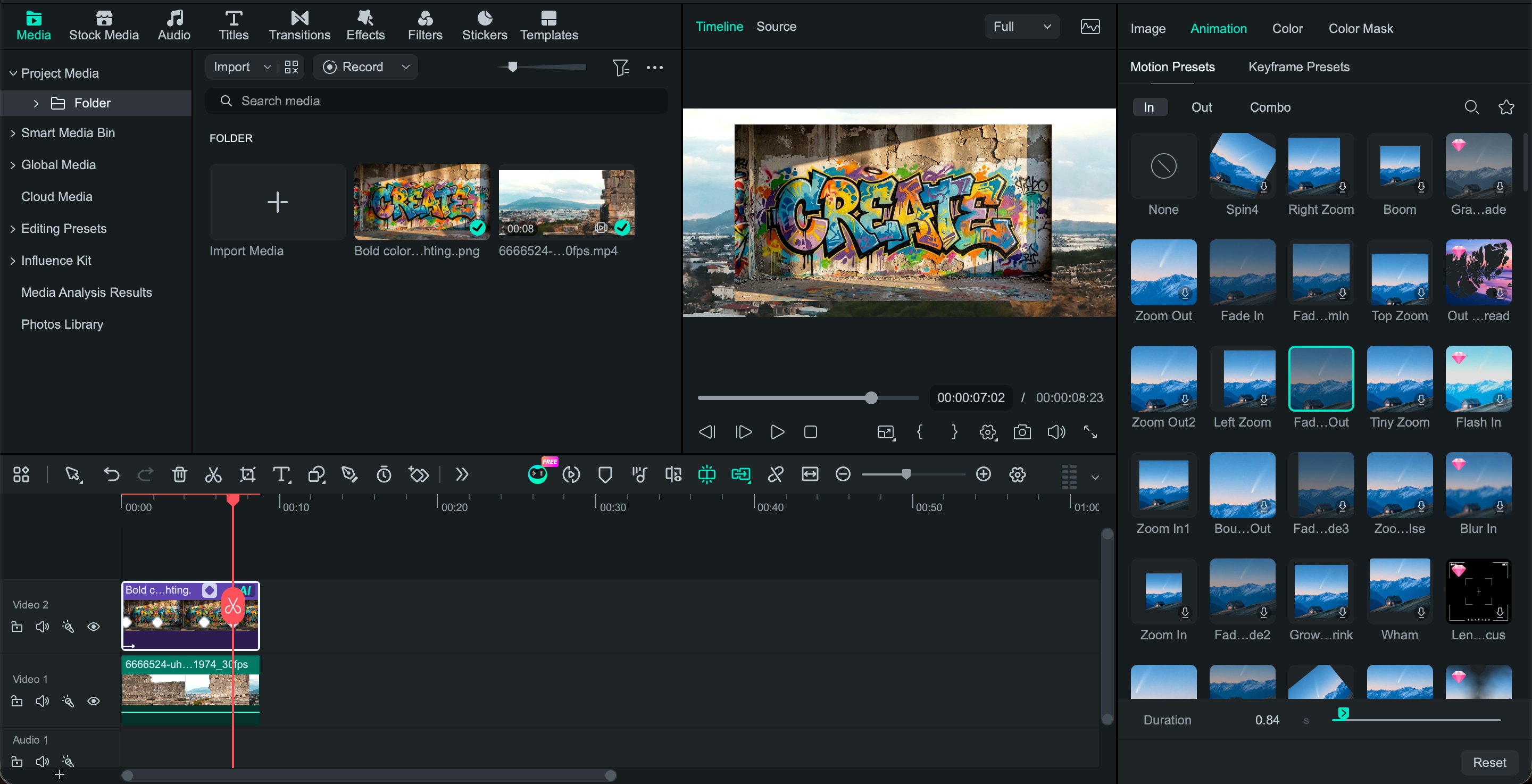Lock the Video 1 track
This screenshot has height=784, width=1532.
(x=16, y=700)
